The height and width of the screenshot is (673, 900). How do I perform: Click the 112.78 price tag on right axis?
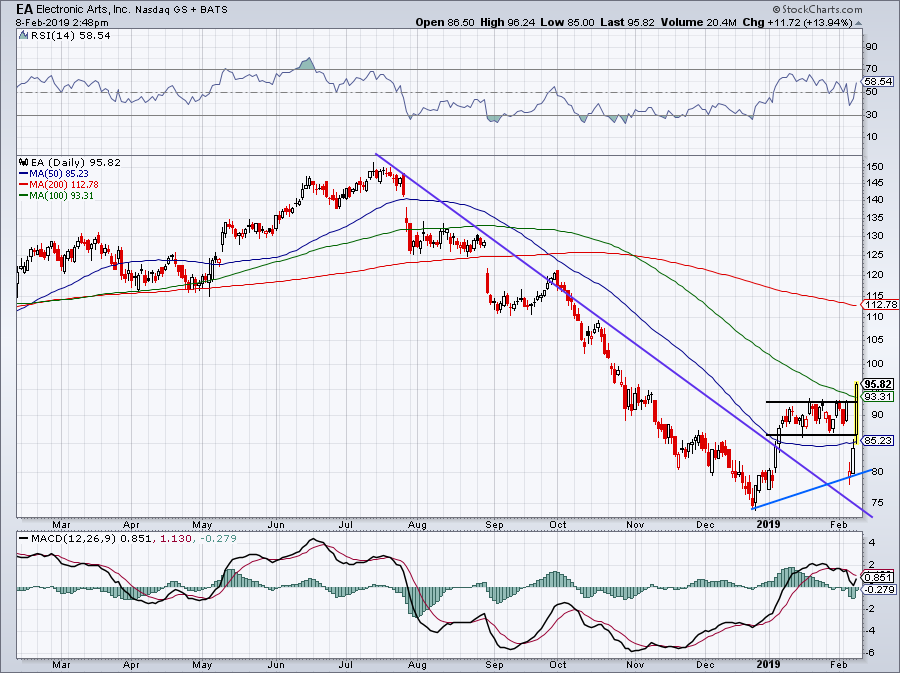click(880, 305)
